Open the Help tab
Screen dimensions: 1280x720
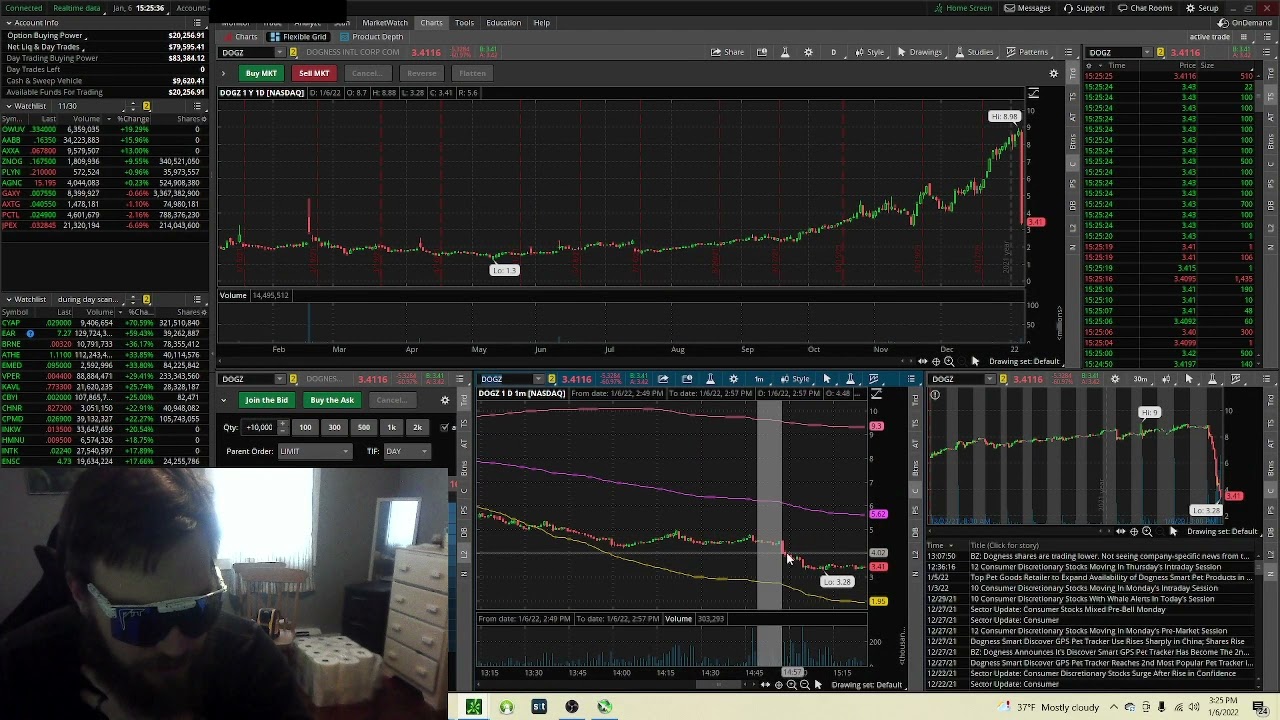(541, 22)
